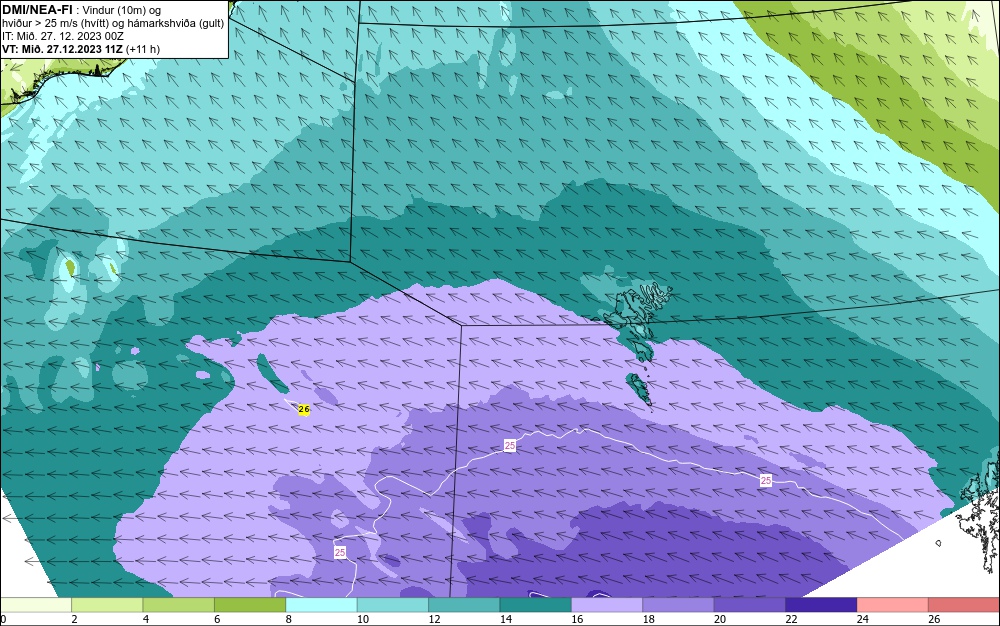Select the 26+ m/s red legend swatch
Image resolution: width=1000 pixels, height=626 pixels.
click(964, 605)
